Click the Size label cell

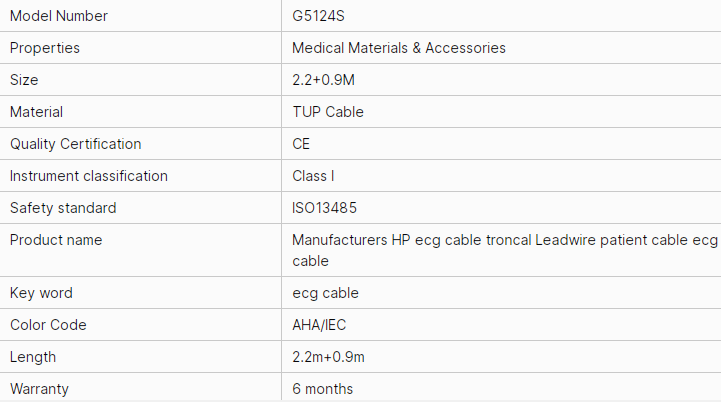[x=24, y=80]
